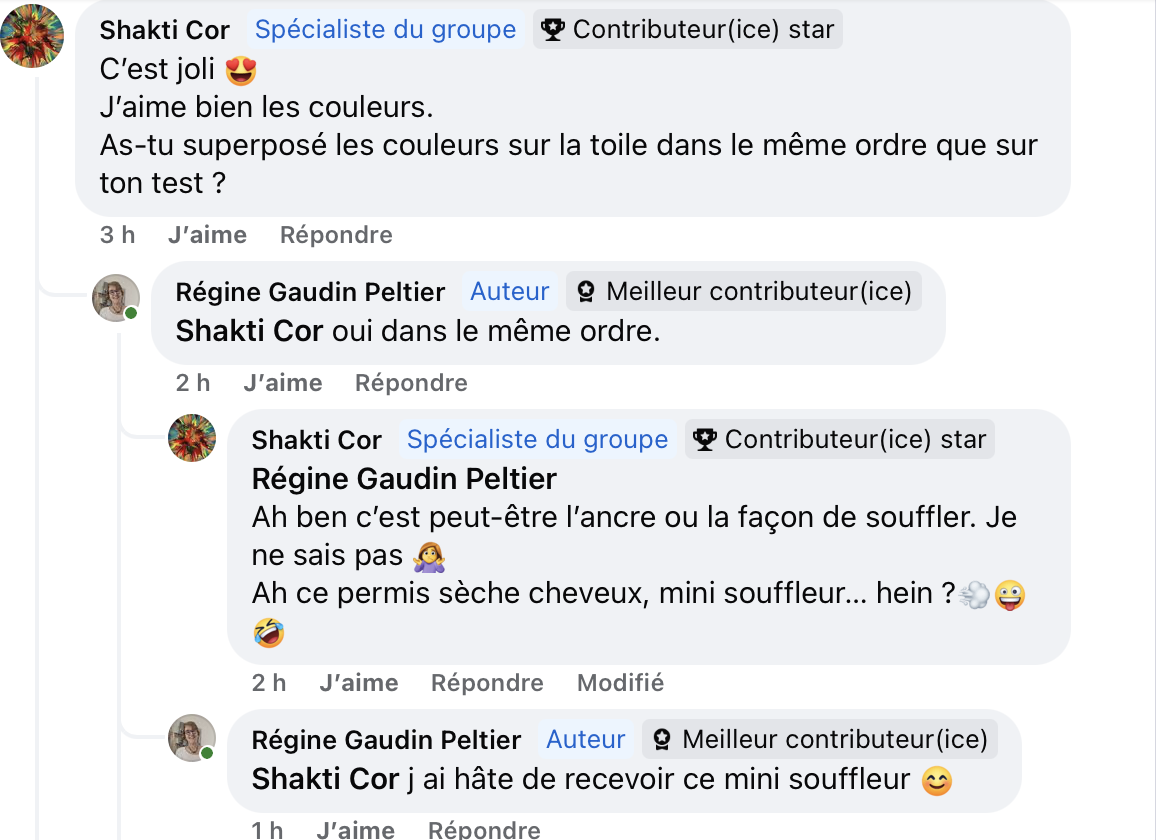Click the Shakti Cor mention in last reply

pos(325,779)
